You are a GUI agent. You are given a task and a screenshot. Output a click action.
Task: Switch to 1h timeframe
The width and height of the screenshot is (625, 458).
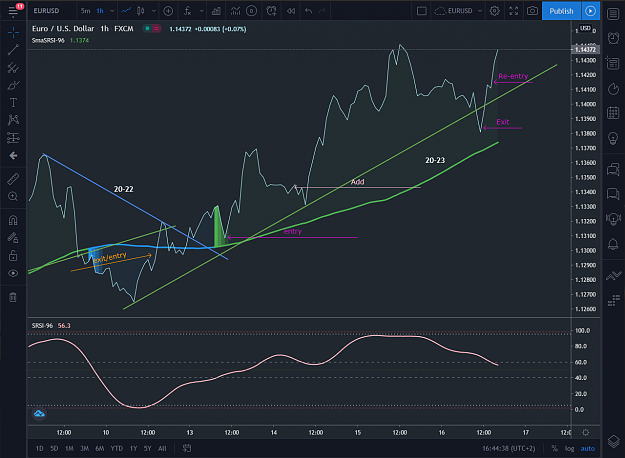point(100,11)
